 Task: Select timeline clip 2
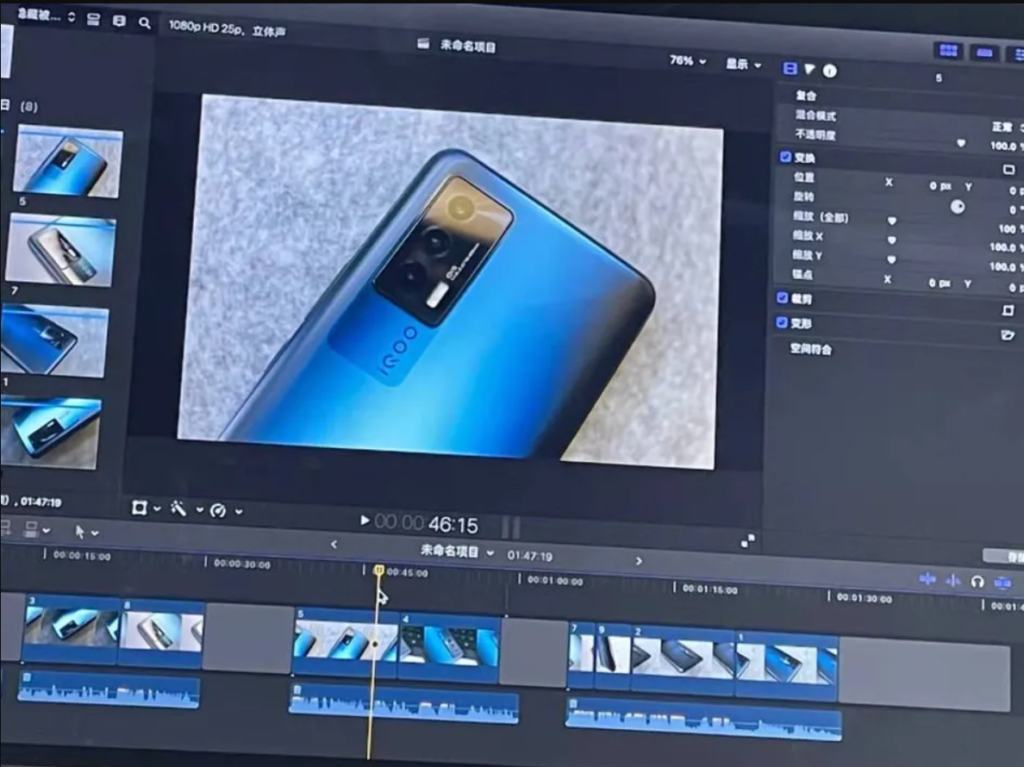684,659
